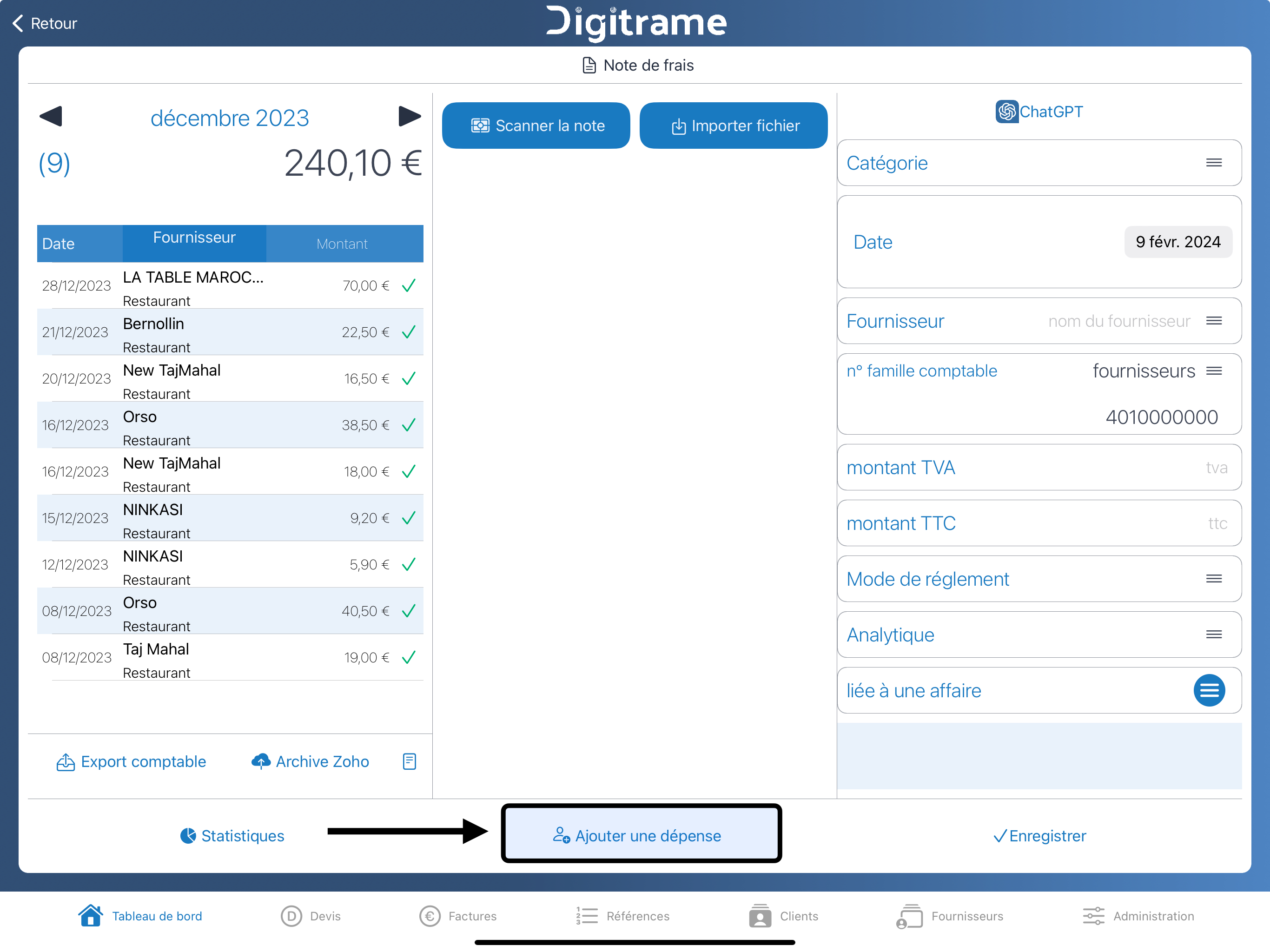Click Importer fichier button
This screenshot has width=1270, height=952.
click(733, 125)
